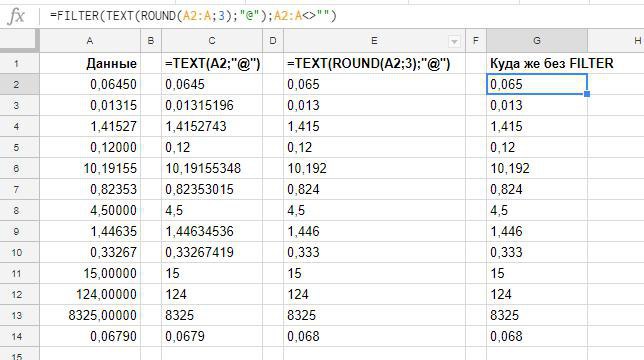The width and height of the screenshot is (644, 360).
Task: Select cell 1,44634536 in column C
Action: point(212,231)
